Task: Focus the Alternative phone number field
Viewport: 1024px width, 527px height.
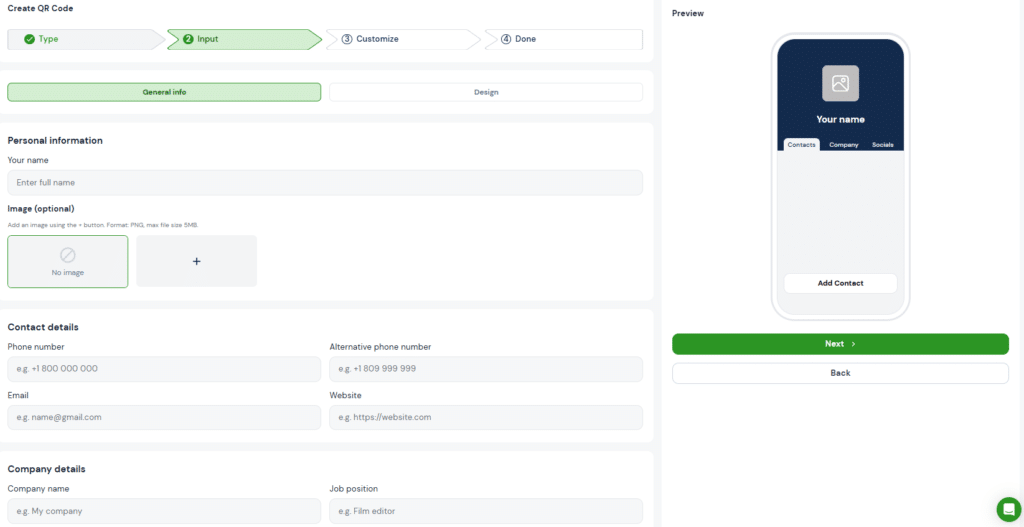Action: (486, 369)
